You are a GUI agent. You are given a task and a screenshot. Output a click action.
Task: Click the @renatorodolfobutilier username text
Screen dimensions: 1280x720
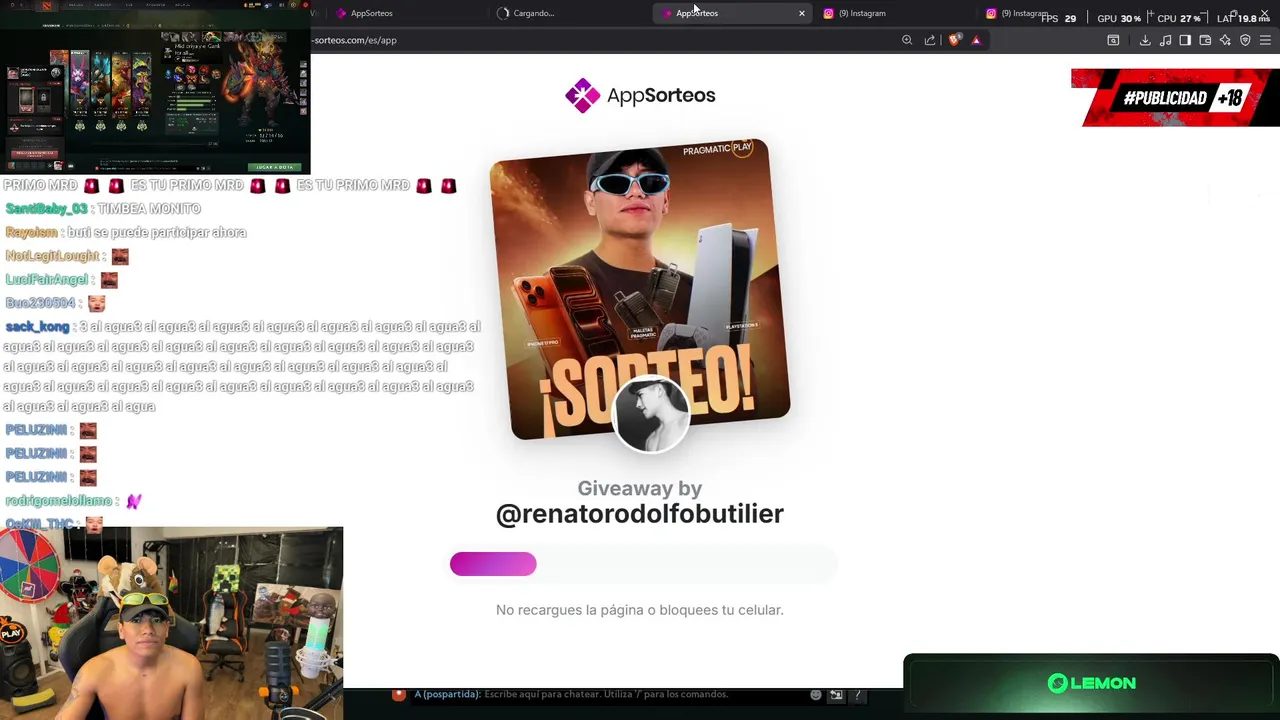tap(640, 514)
